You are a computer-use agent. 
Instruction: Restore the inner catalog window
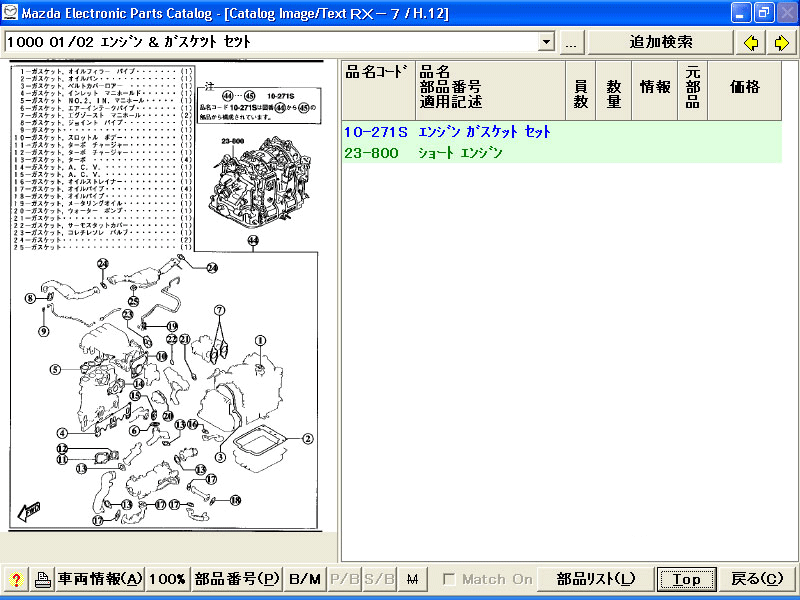(764, 13)
